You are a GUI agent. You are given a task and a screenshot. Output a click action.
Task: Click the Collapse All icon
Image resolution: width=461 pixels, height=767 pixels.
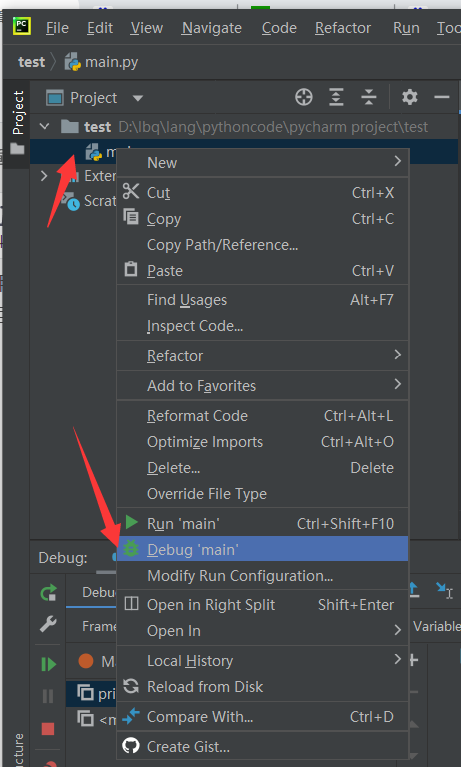pyautogui.click(x=369, y=97)
